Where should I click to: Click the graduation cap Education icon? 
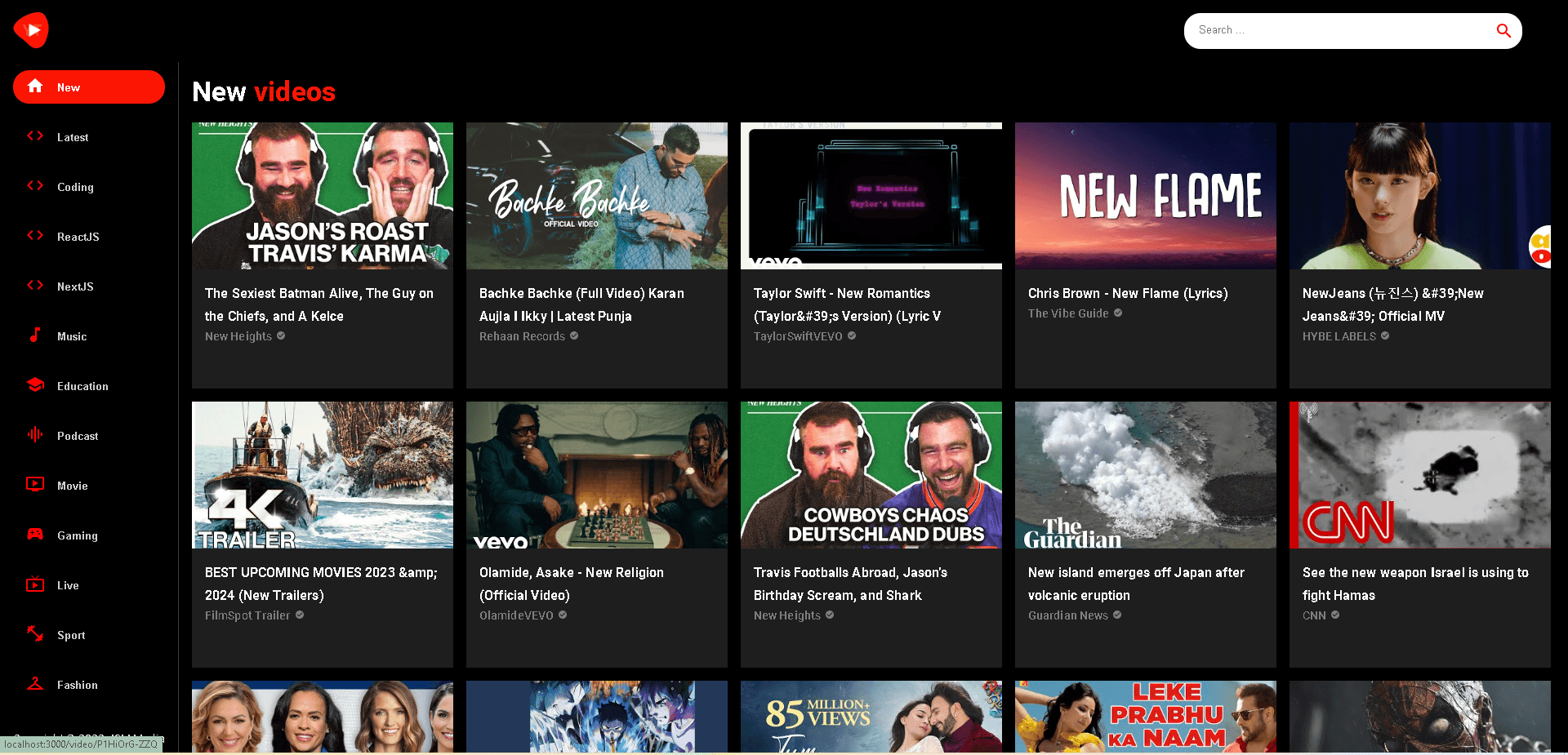coord(35,384)
